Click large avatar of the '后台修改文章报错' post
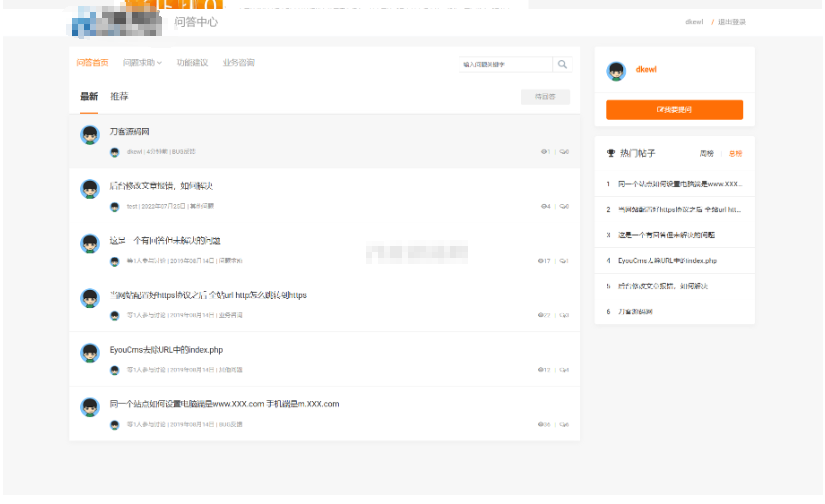This screenshot has width=825, height=504. [90, 189]
